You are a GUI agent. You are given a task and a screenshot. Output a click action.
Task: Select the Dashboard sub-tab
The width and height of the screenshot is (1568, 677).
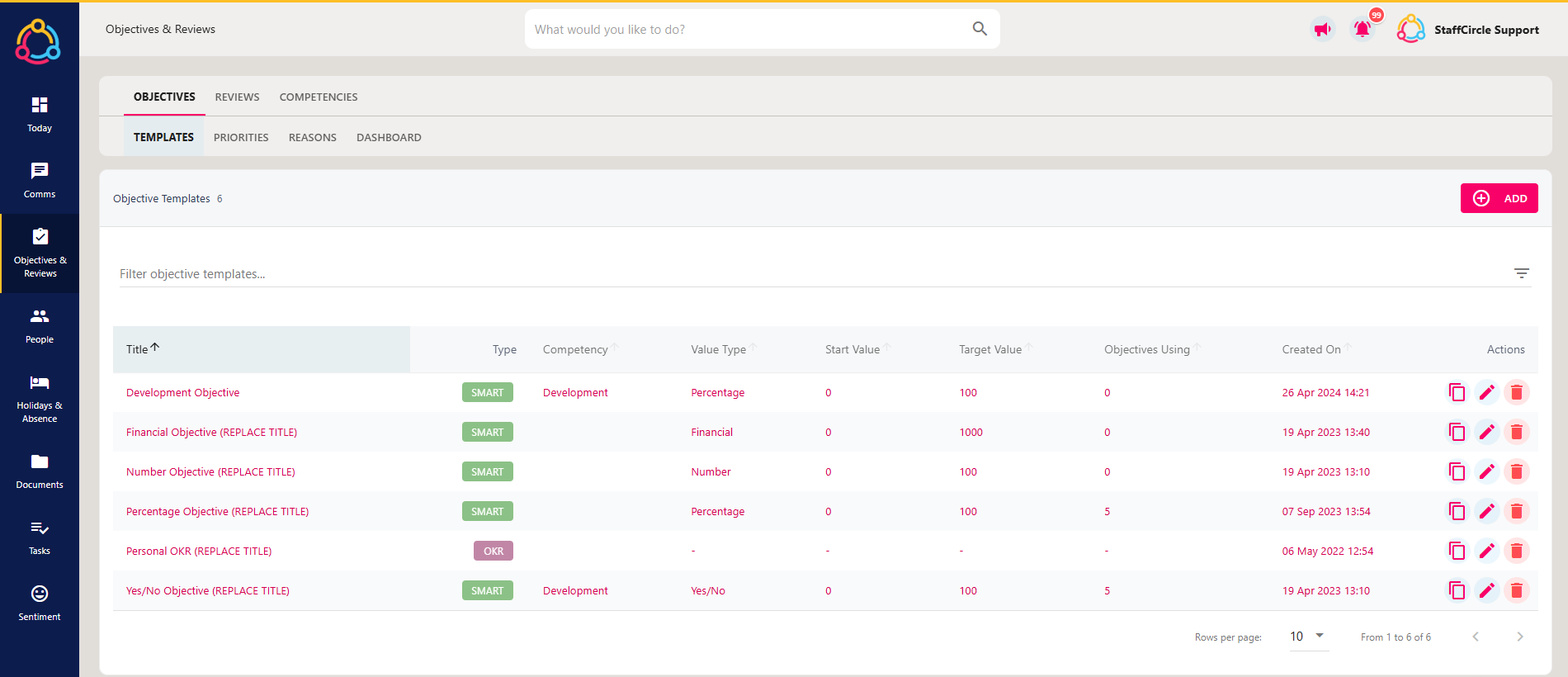click(x=389, y=137)
